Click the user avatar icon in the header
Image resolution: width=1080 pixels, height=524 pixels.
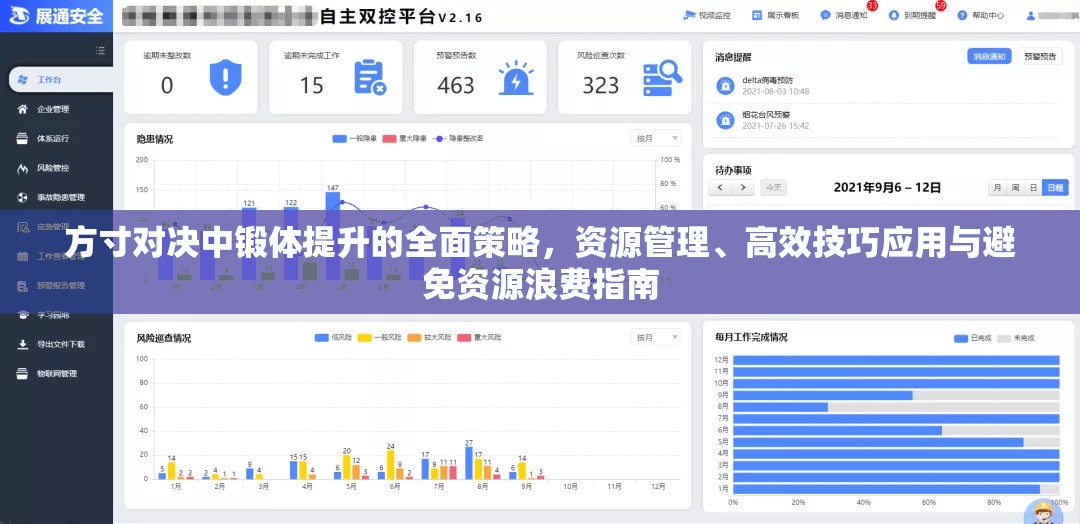point(1031,15)
